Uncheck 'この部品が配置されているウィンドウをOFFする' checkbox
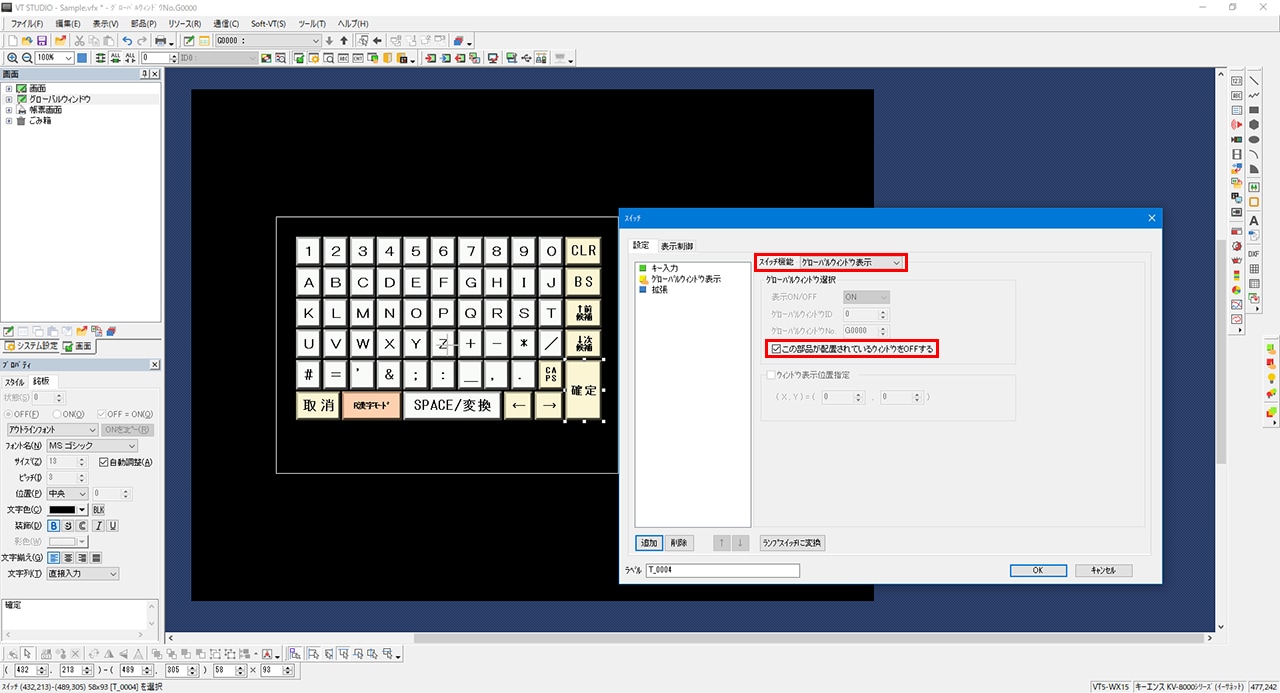This screenshot has width=1280, height=693. (x=776, y=349)
